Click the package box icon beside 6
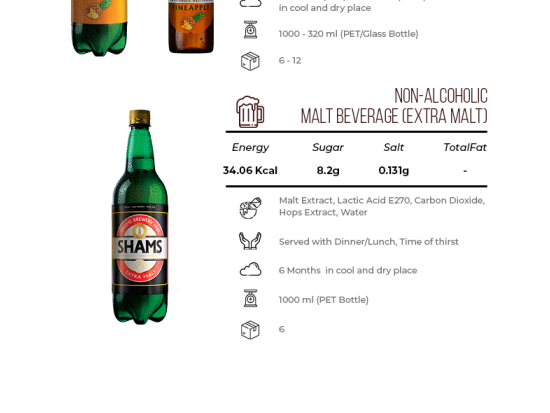The image size is (550, 413). pos(250,330)
